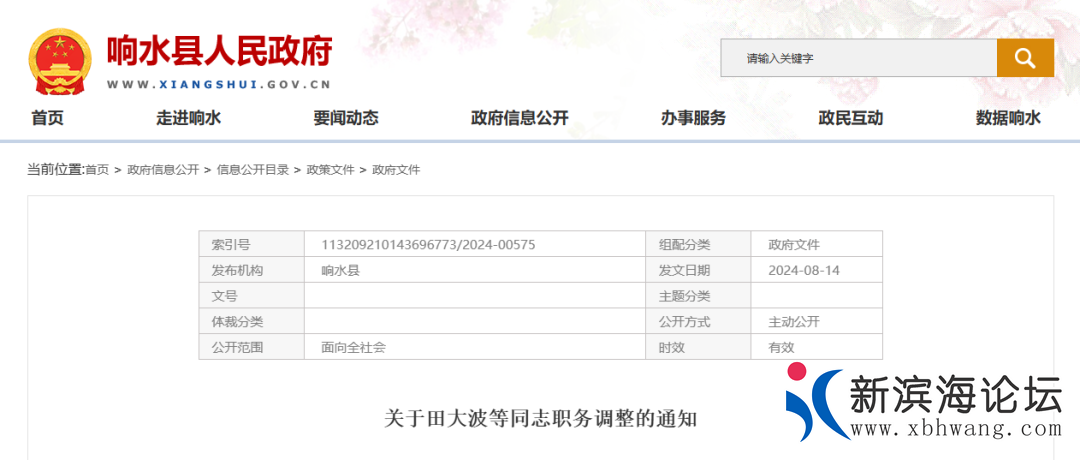This screenshot has width=1080, height=460.
Task: Click the orange search magnifier button
Action: [1025, 58]
